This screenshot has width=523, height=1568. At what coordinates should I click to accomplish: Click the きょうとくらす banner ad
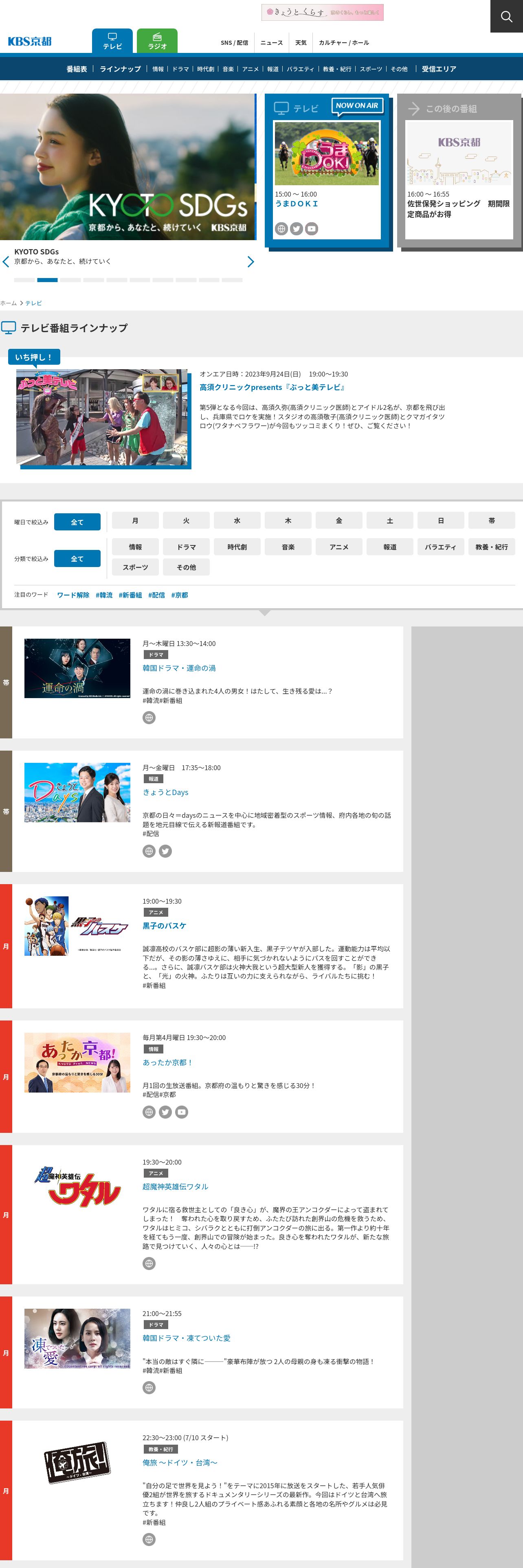322,12
